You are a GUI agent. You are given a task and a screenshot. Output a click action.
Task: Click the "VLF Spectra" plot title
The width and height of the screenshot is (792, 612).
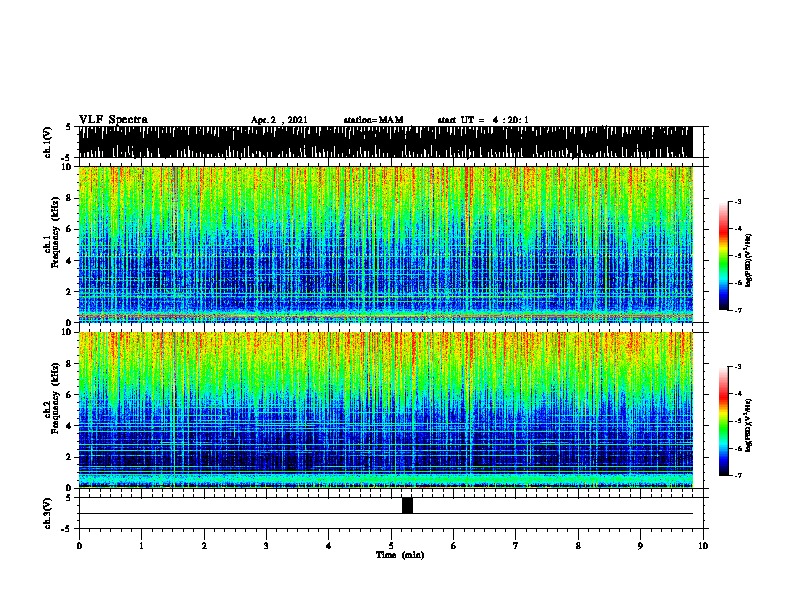[x=113, y=120]
